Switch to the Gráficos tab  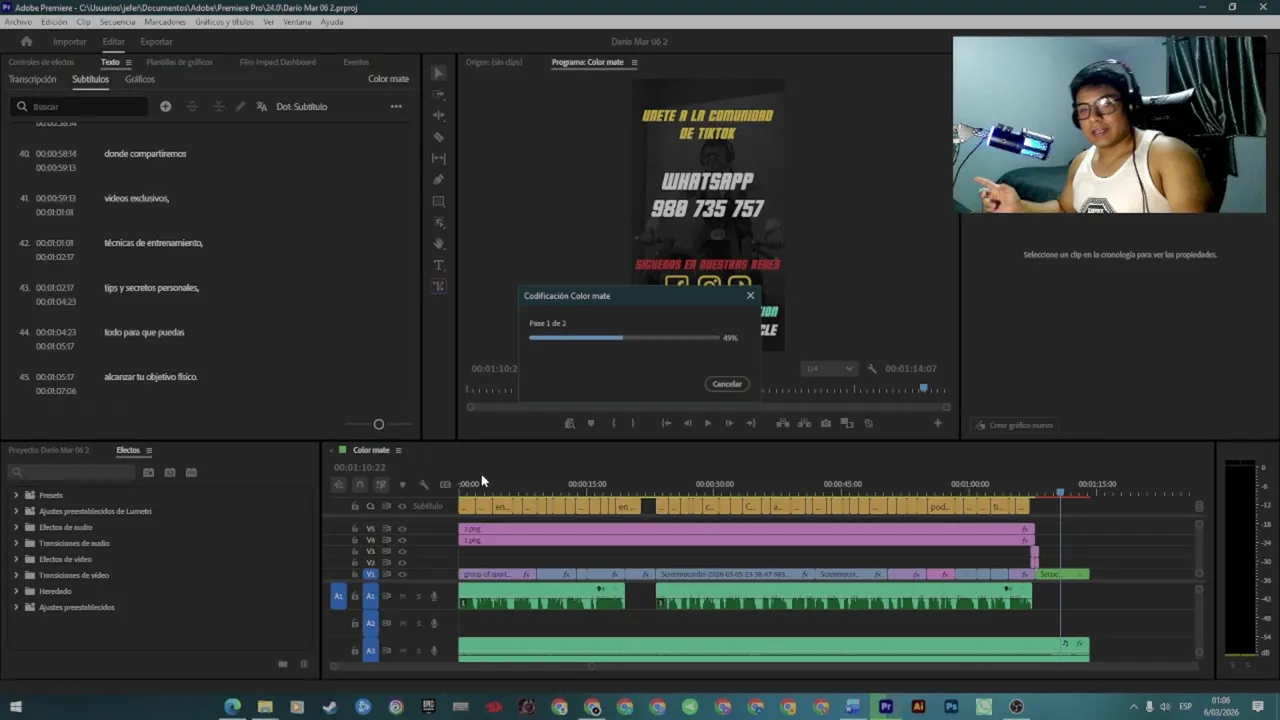tap(140, 79)
